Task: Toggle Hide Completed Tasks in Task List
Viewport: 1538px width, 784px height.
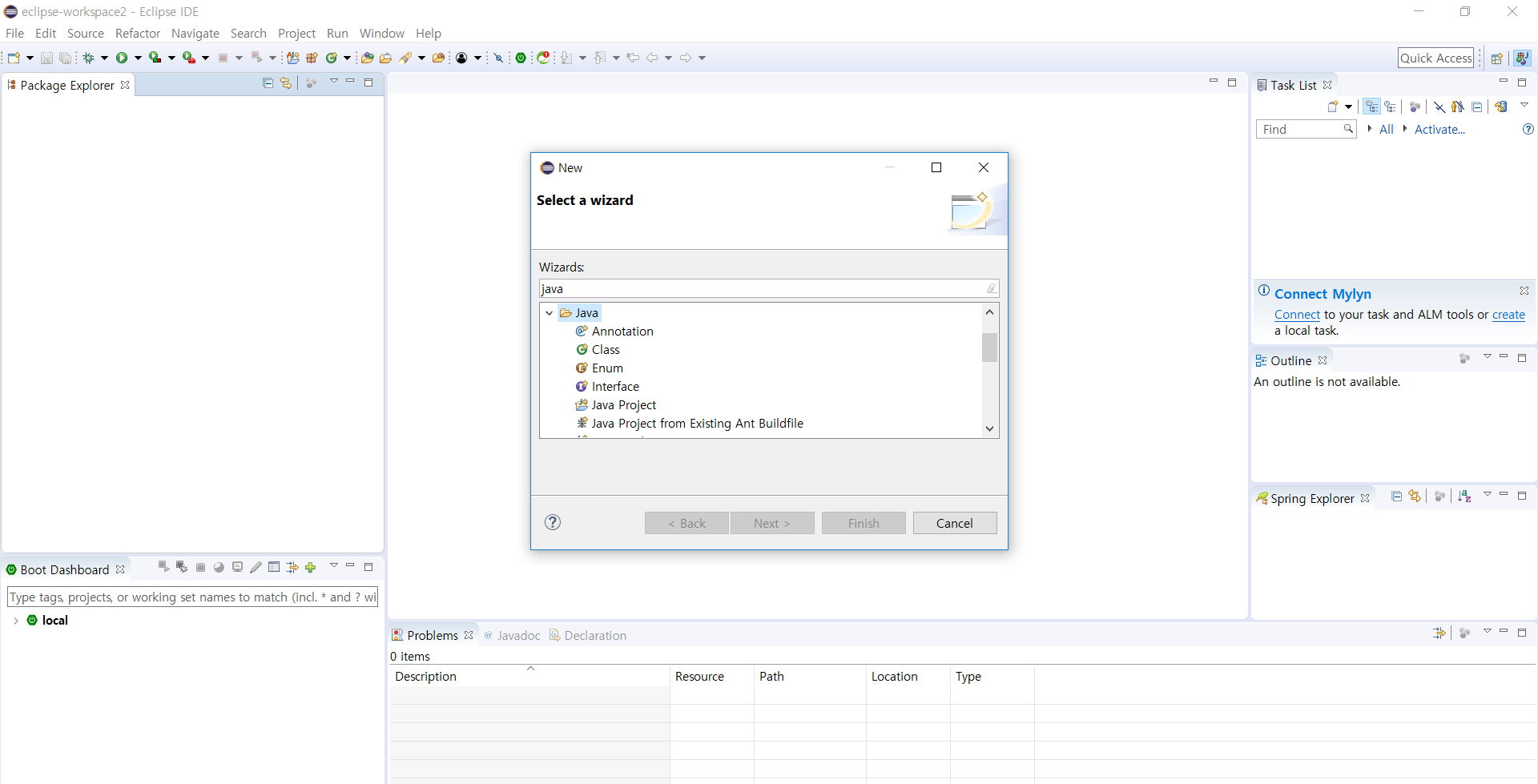Action: click(1439, 107)
